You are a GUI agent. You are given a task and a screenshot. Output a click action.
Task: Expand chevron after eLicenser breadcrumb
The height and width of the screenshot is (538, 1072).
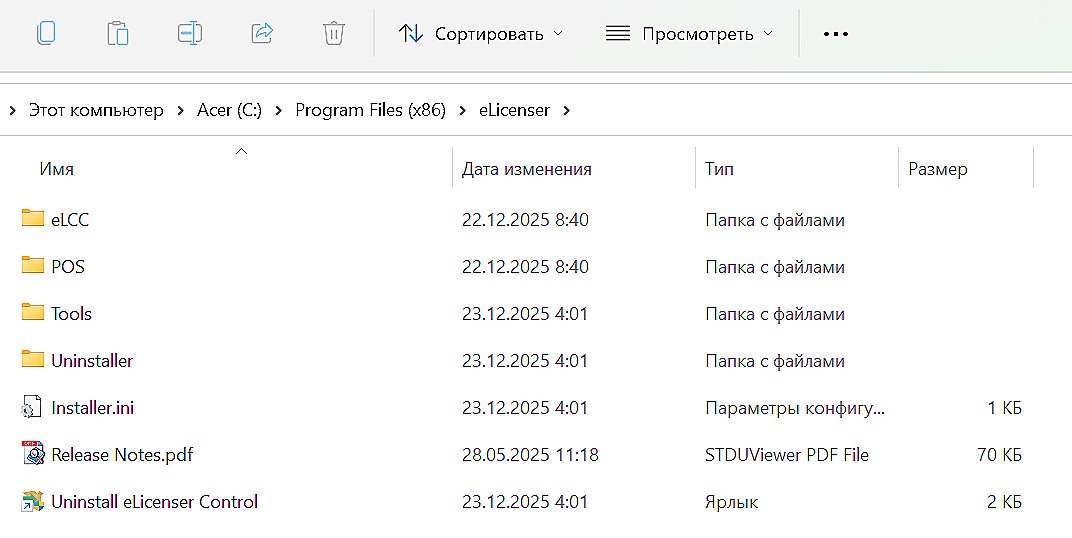(567, 110)
